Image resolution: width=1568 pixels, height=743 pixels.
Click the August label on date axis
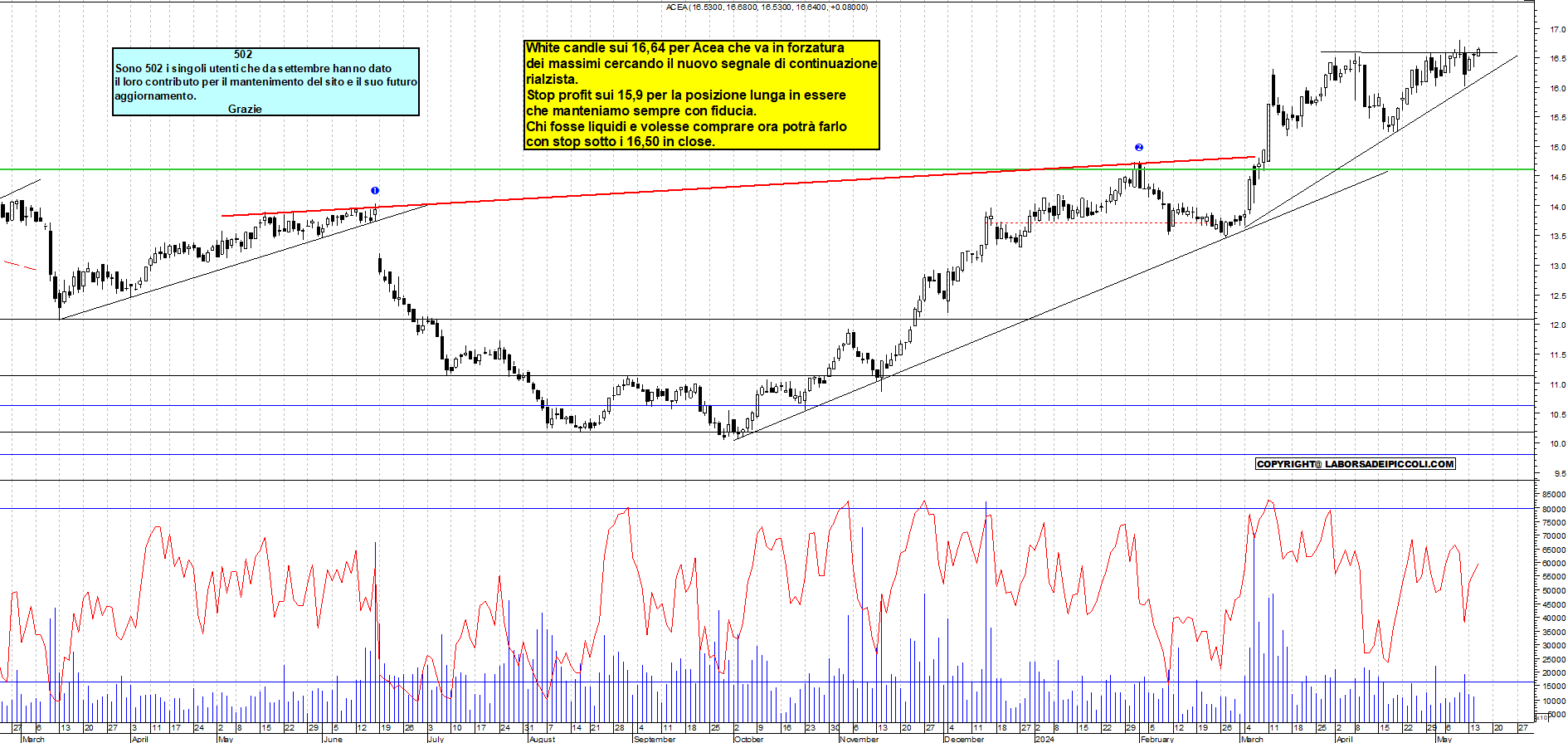click(x=542, y=739)
